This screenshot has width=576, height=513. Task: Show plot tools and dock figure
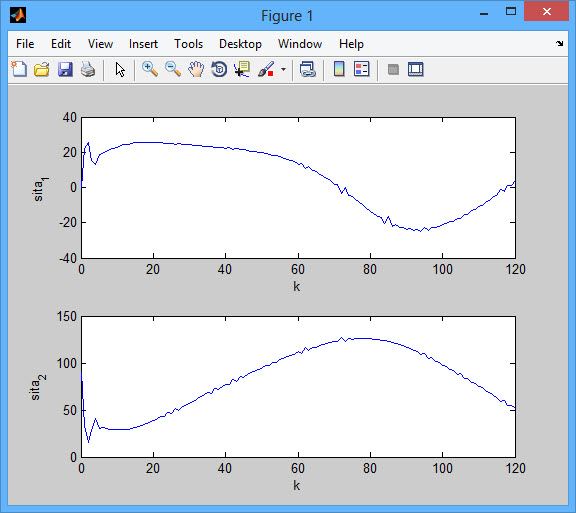click(x=416, y=69)
